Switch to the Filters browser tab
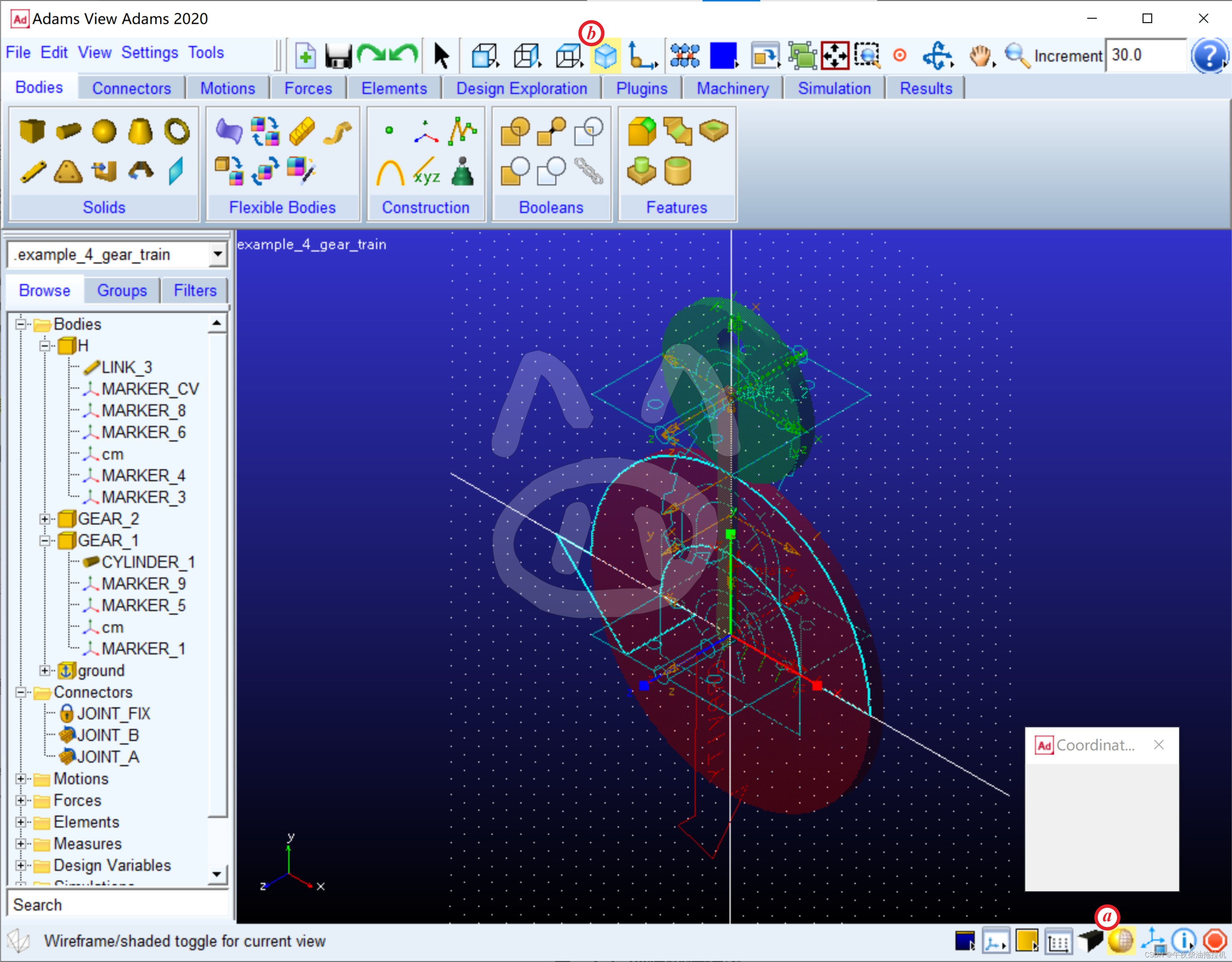 point(195,291)
